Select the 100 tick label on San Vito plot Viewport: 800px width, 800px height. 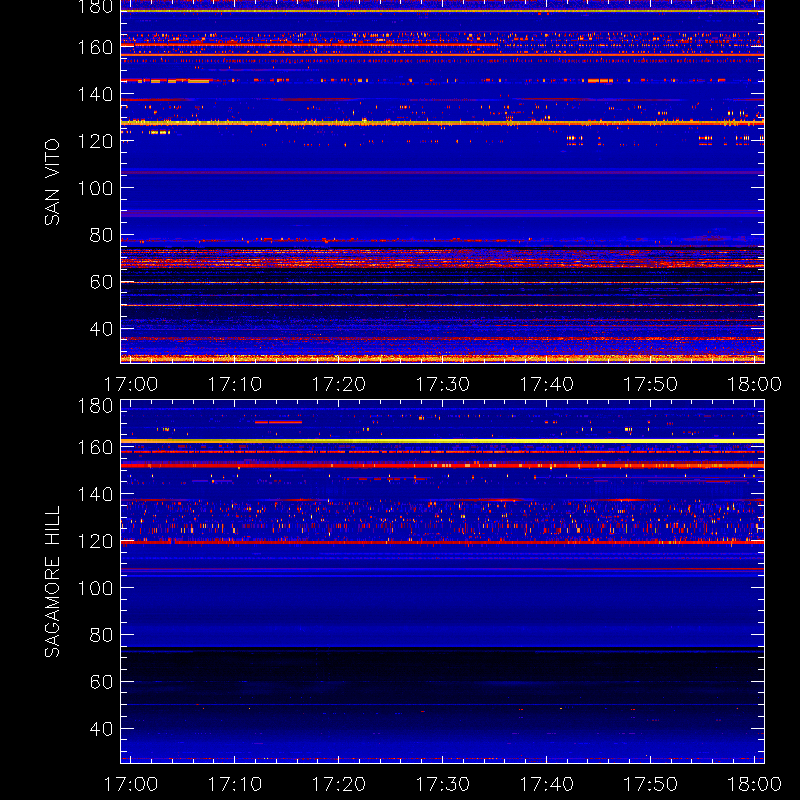[x=95, y=188]
